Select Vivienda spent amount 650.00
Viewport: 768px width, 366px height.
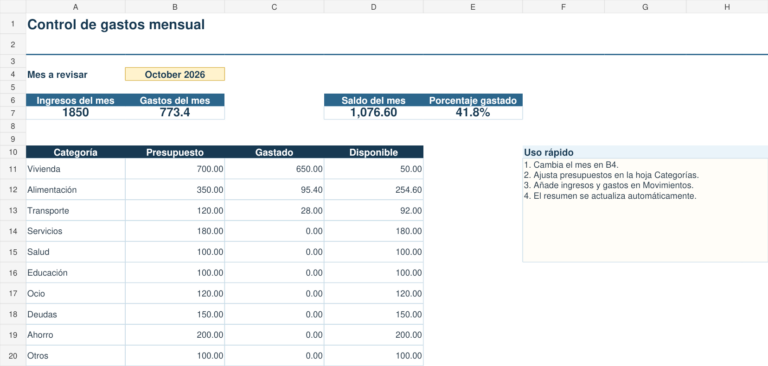click(x=274, y=169)
